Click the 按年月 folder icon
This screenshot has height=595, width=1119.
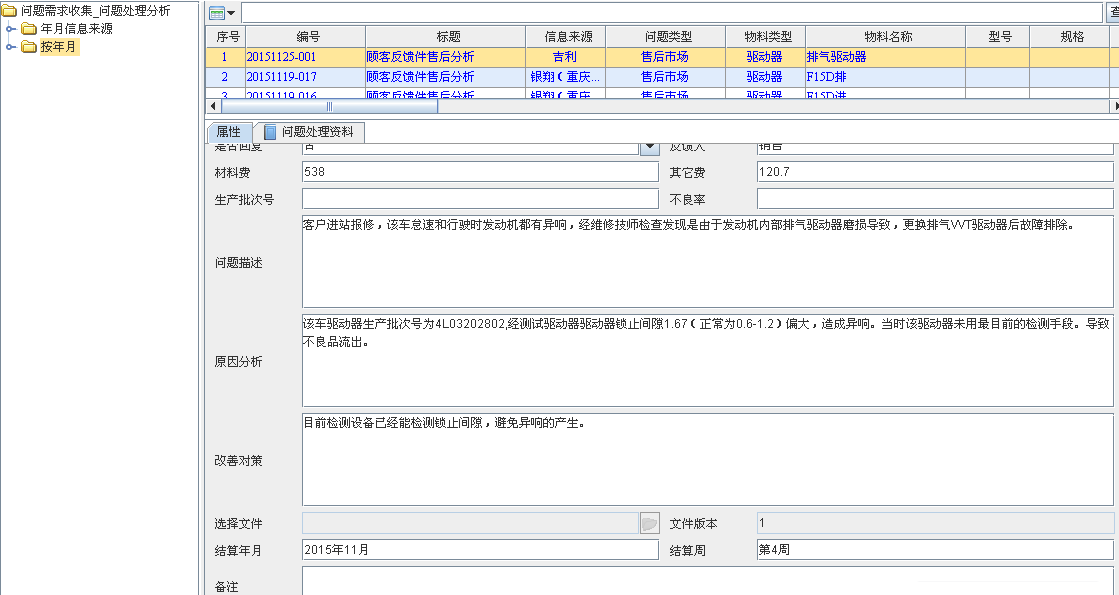(29, 47)
